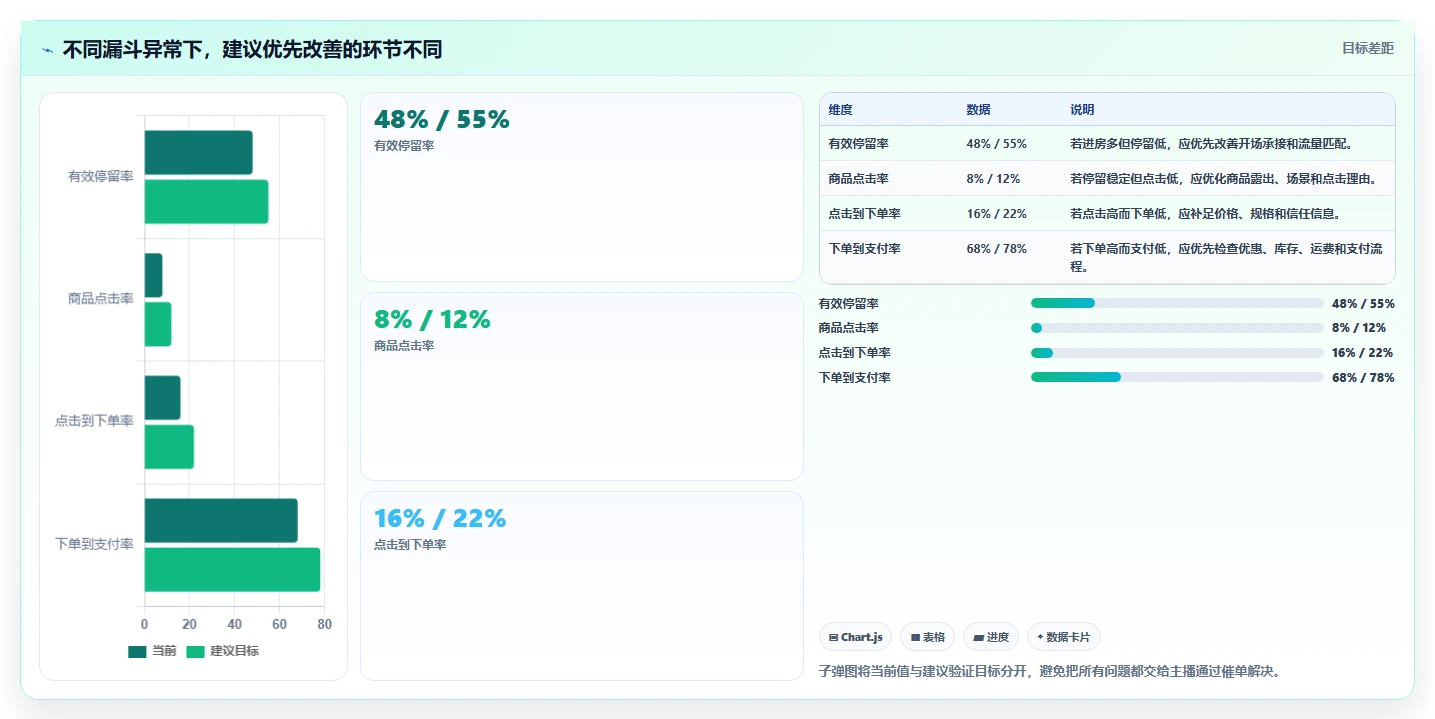Click the 点击到下单率 y-axis label in chart

[x=94, y=422]
